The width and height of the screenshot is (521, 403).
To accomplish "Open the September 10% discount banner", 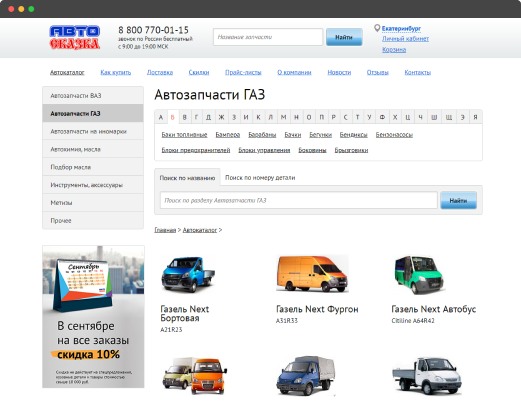I will click(x=93, y=317).
